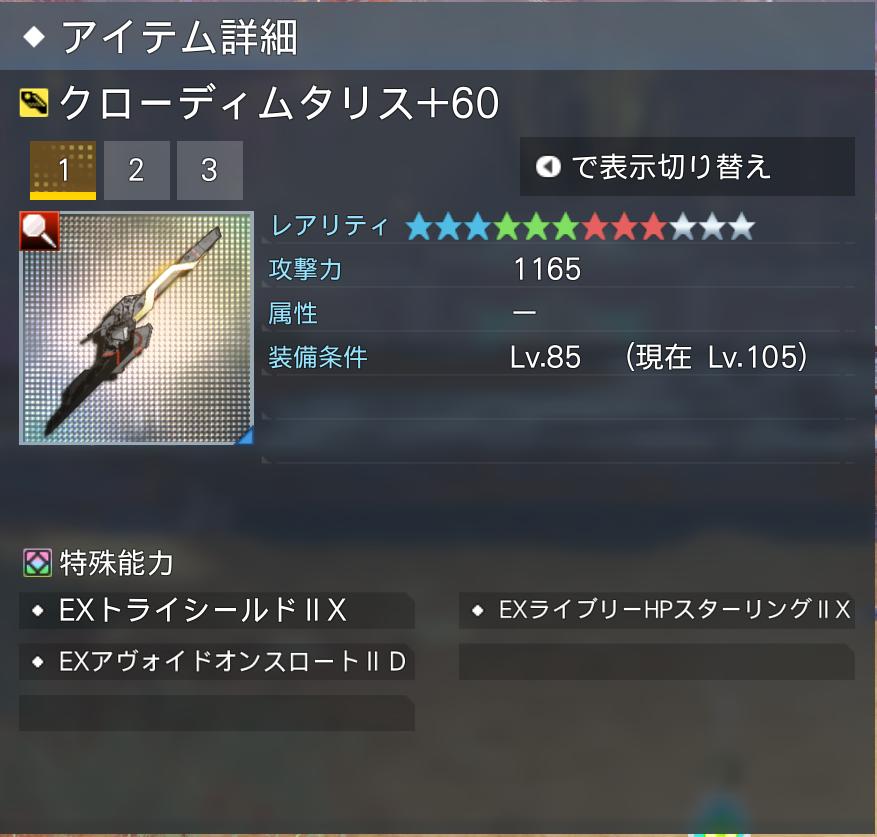Click the empty ability slot under EXライブリーHPスターリング
Image resolution: width=877 pixels, height=837 pixels.
(657, 662)
